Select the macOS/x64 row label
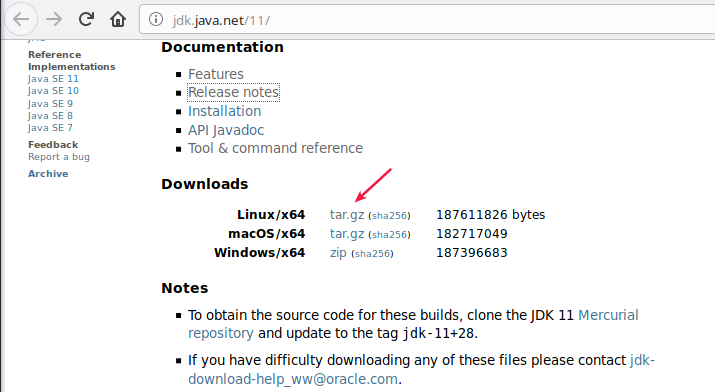The height and width of the screenshot is (392, 715). pyautogui.click(x=266, y=234)
